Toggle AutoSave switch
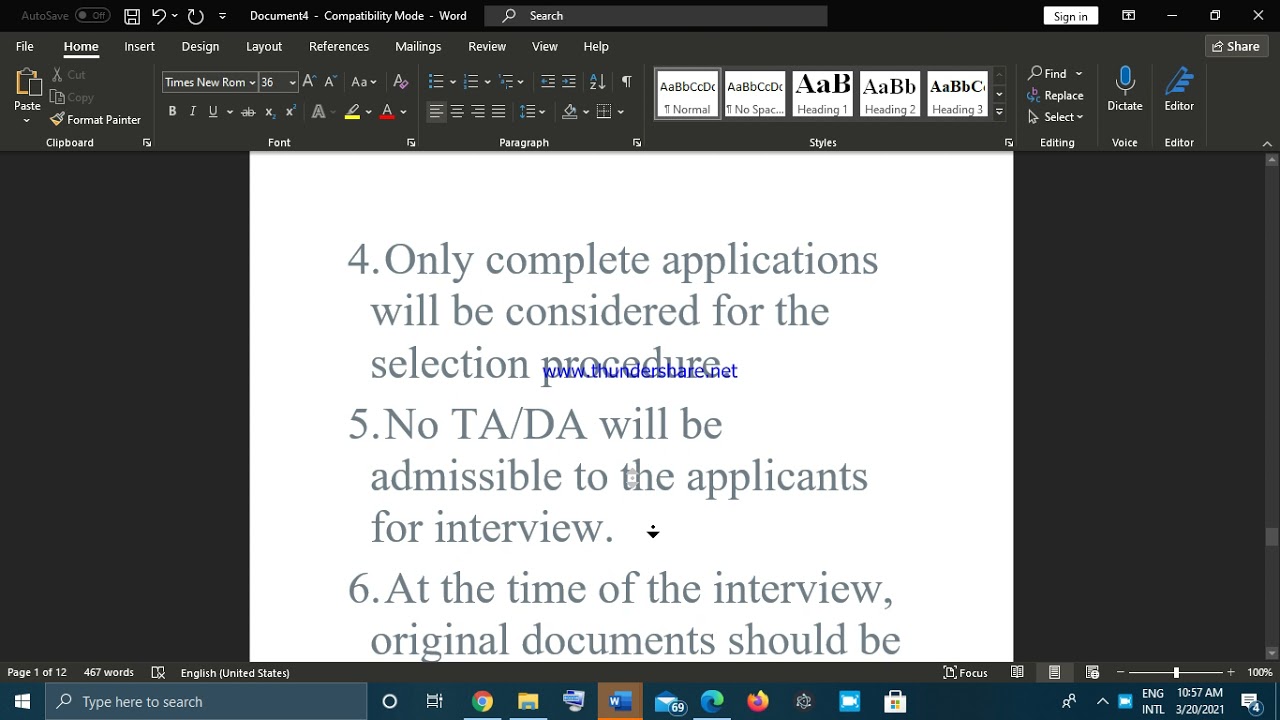This screenshot has height=720, width=1280. point(93,16)
